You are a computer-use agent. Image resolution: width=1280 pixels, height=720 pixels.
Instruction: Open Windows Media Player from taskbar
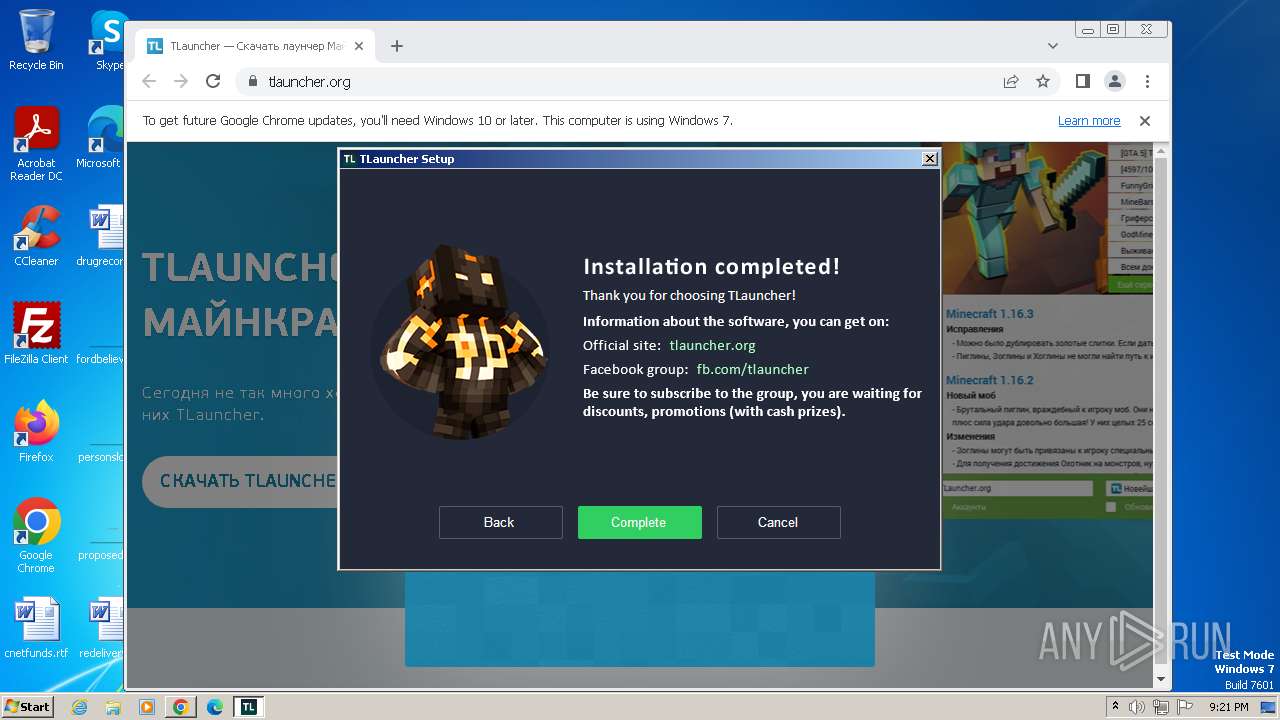[x=147, y=707]
